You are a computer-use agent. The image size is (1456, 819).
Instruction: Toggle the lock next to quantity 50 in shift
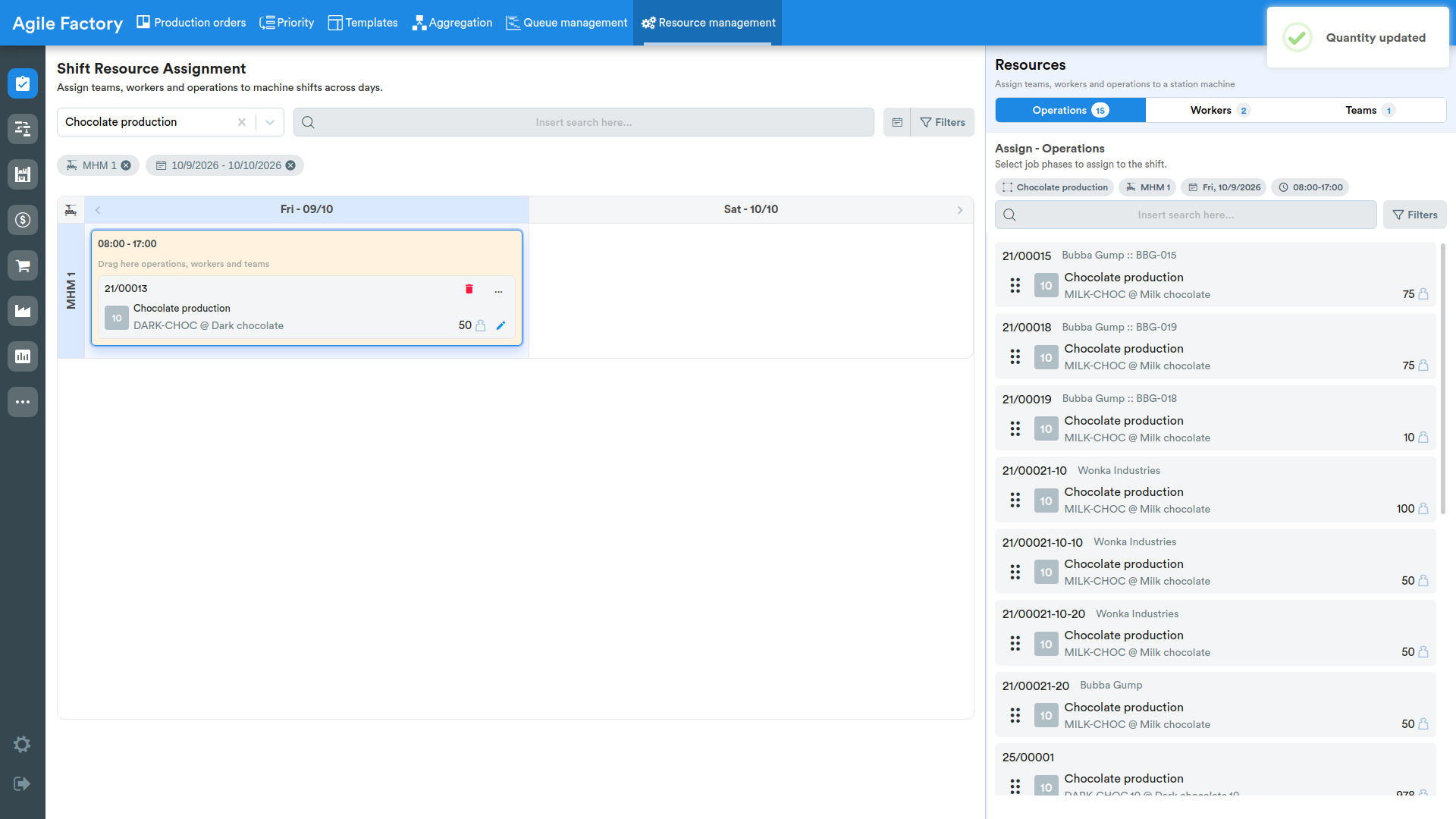(x=480, y=325)
